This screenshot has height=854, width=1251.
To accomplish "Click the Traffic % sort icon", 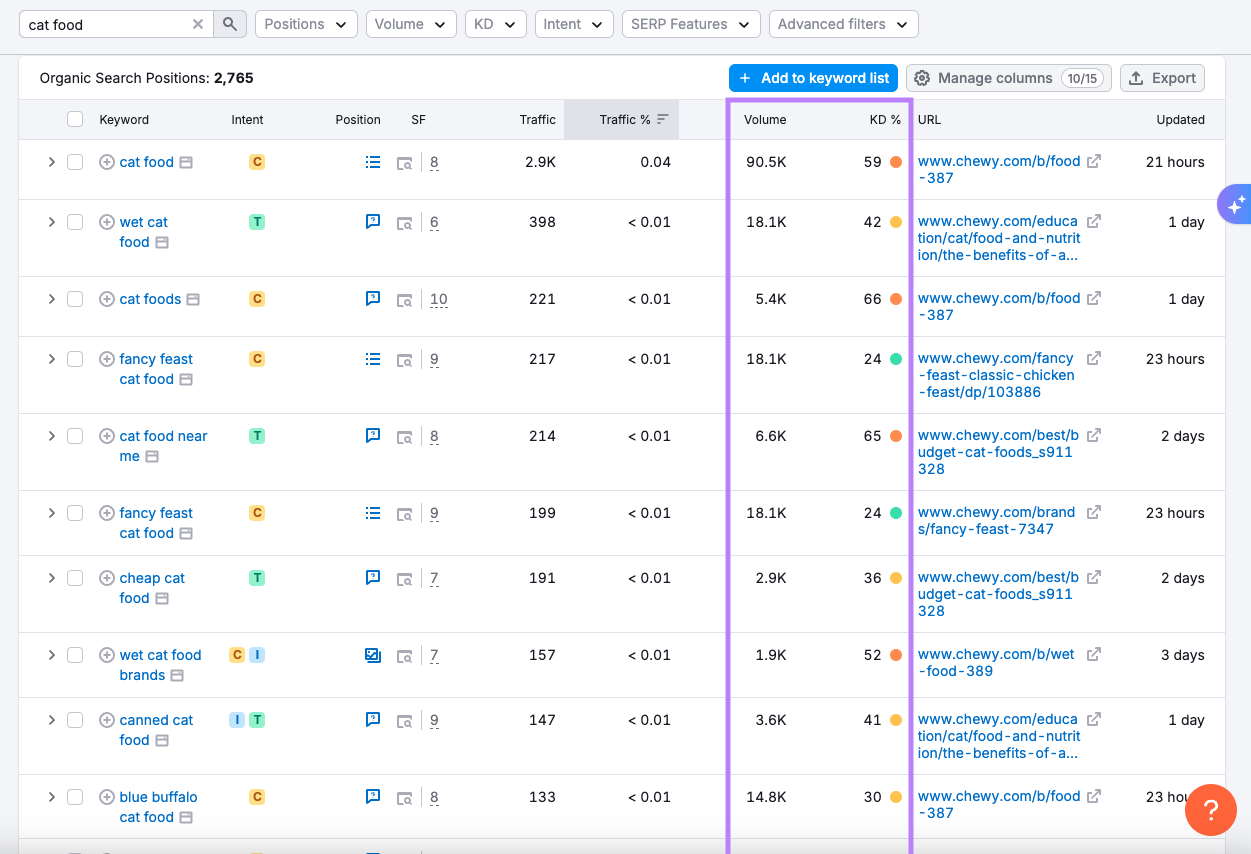I will [x=662, y=119].
